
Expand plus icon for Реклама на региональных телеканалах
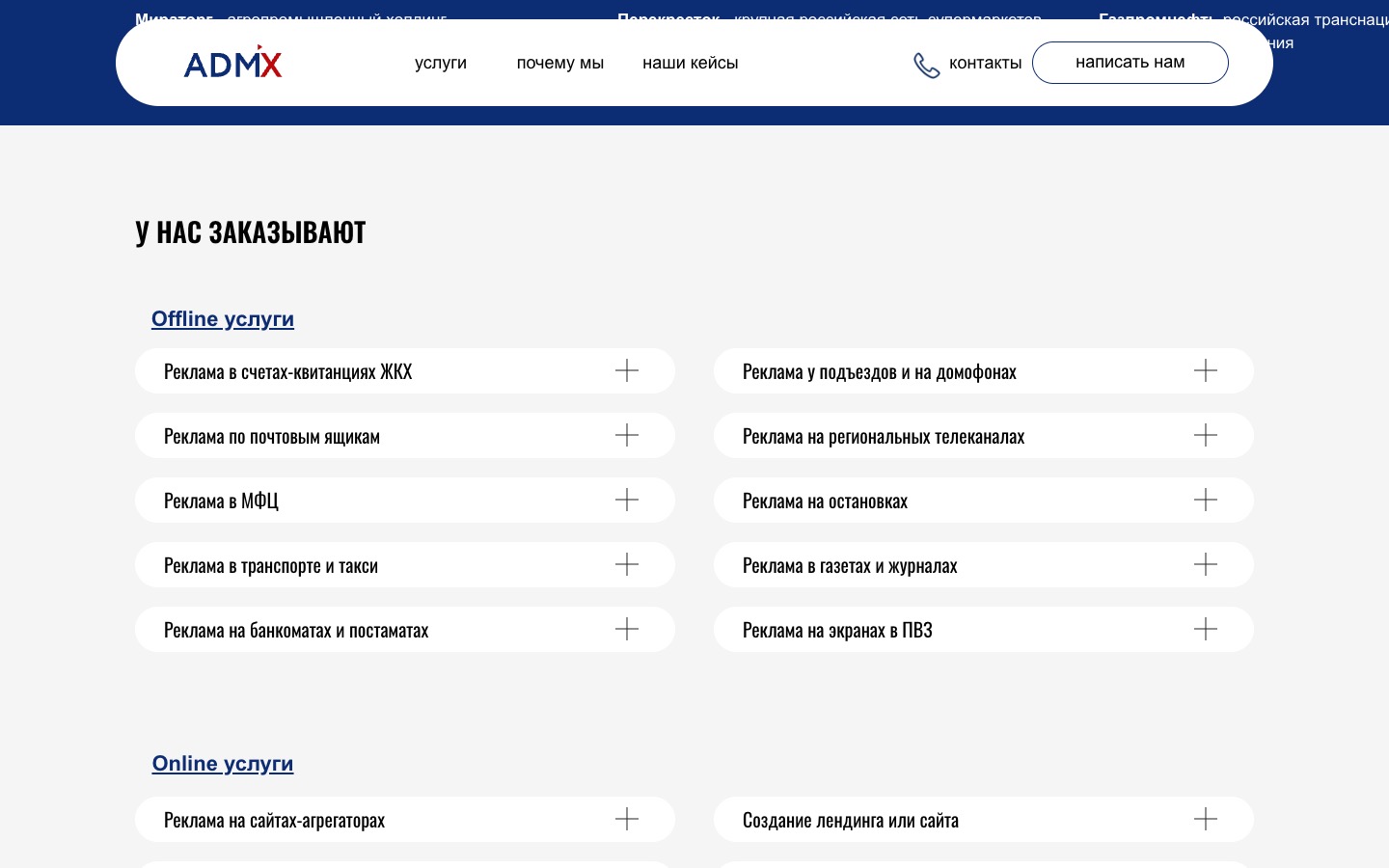(x=1206, y=435)
